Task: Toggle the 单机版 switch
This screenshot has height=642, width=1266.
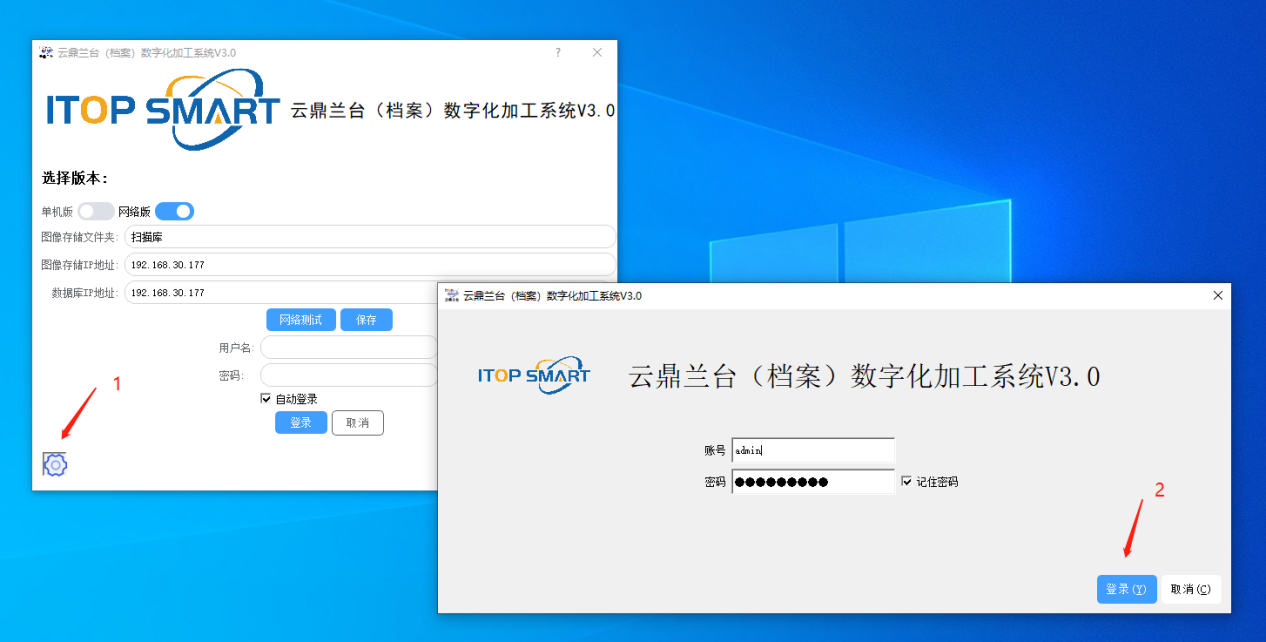Action: (x=96, y=211)
